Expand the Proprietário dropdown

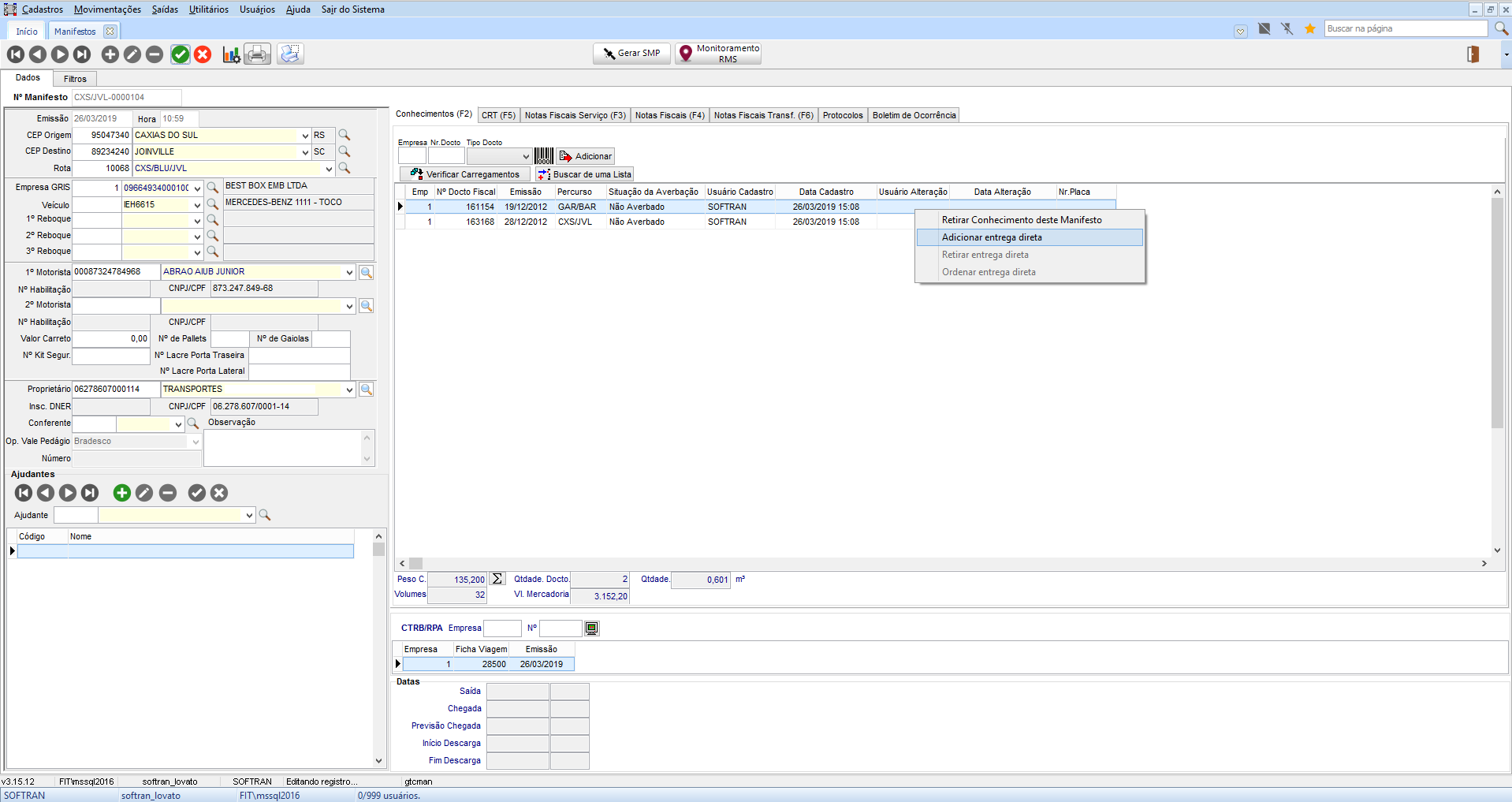click(x=349, y=390)
